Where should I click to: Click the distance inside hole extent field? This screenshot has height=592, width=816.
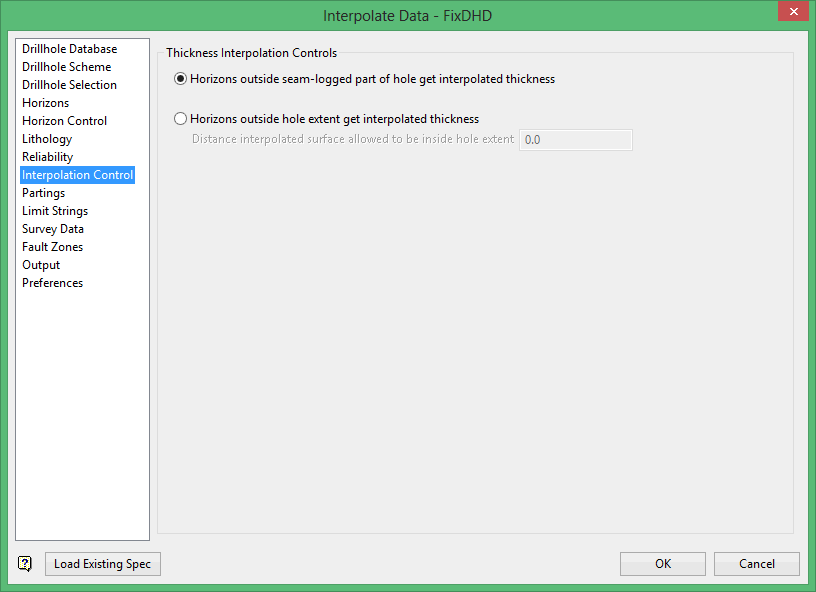click(x=576, y=140)
